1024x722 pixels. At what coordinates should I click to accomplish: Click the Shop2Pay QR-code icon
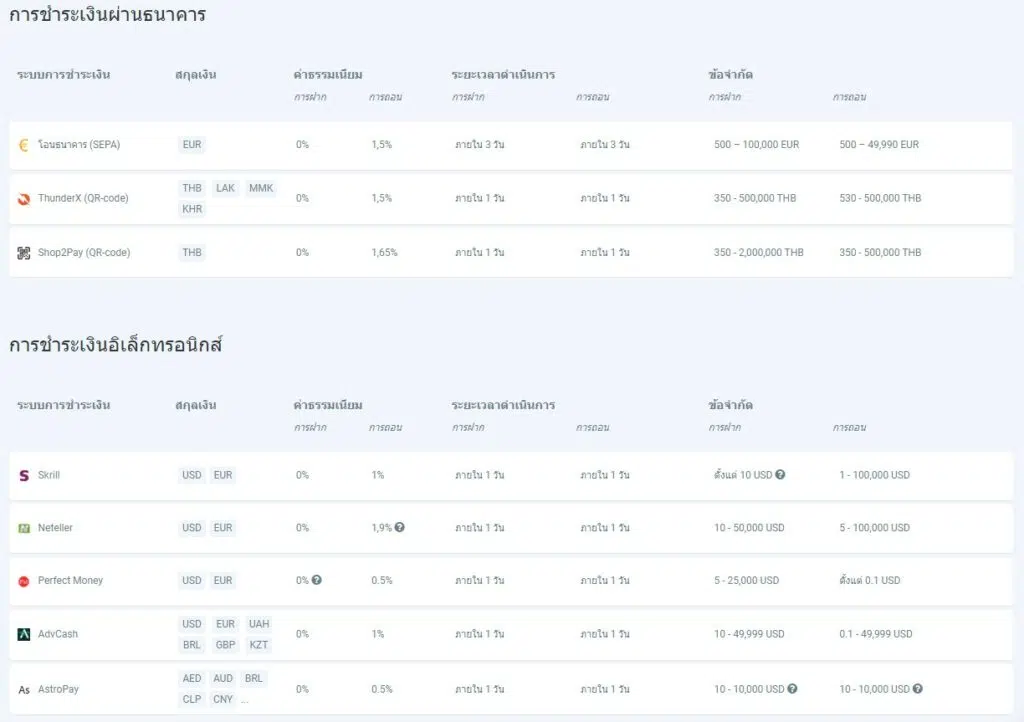click(x=24, y=253)
